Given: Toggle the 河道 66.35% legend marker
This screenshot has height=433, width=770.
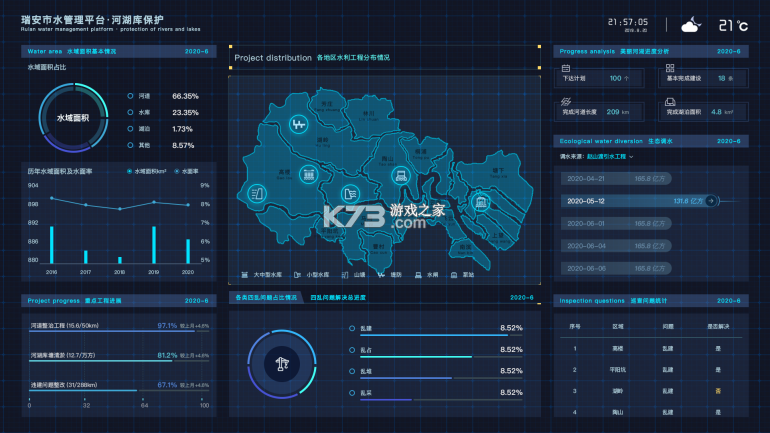Looking at the screenshot, I should coord(130,96).
